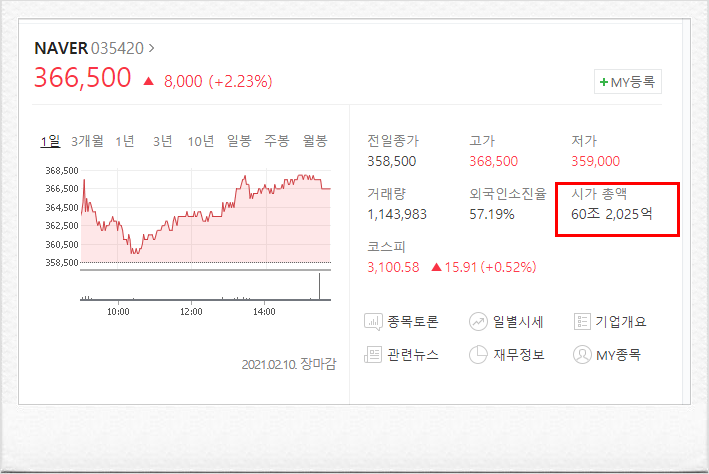This screenshot has width=709, height=474.
Task: Open stock detail via chevron after 035420
Action: [151, 48]
